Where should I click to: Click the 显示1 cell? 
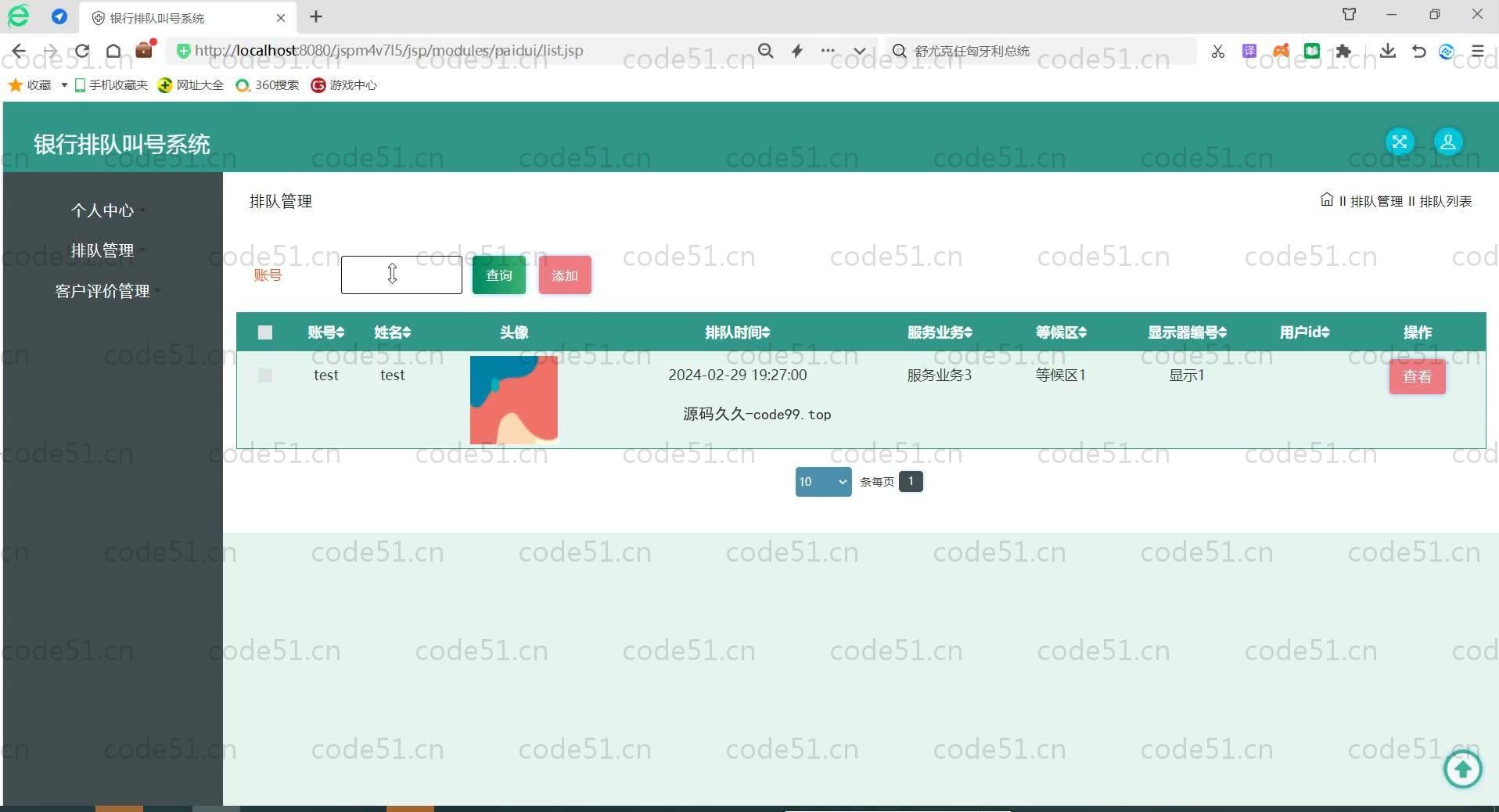pyautogui.click(x=1187, y=375)
